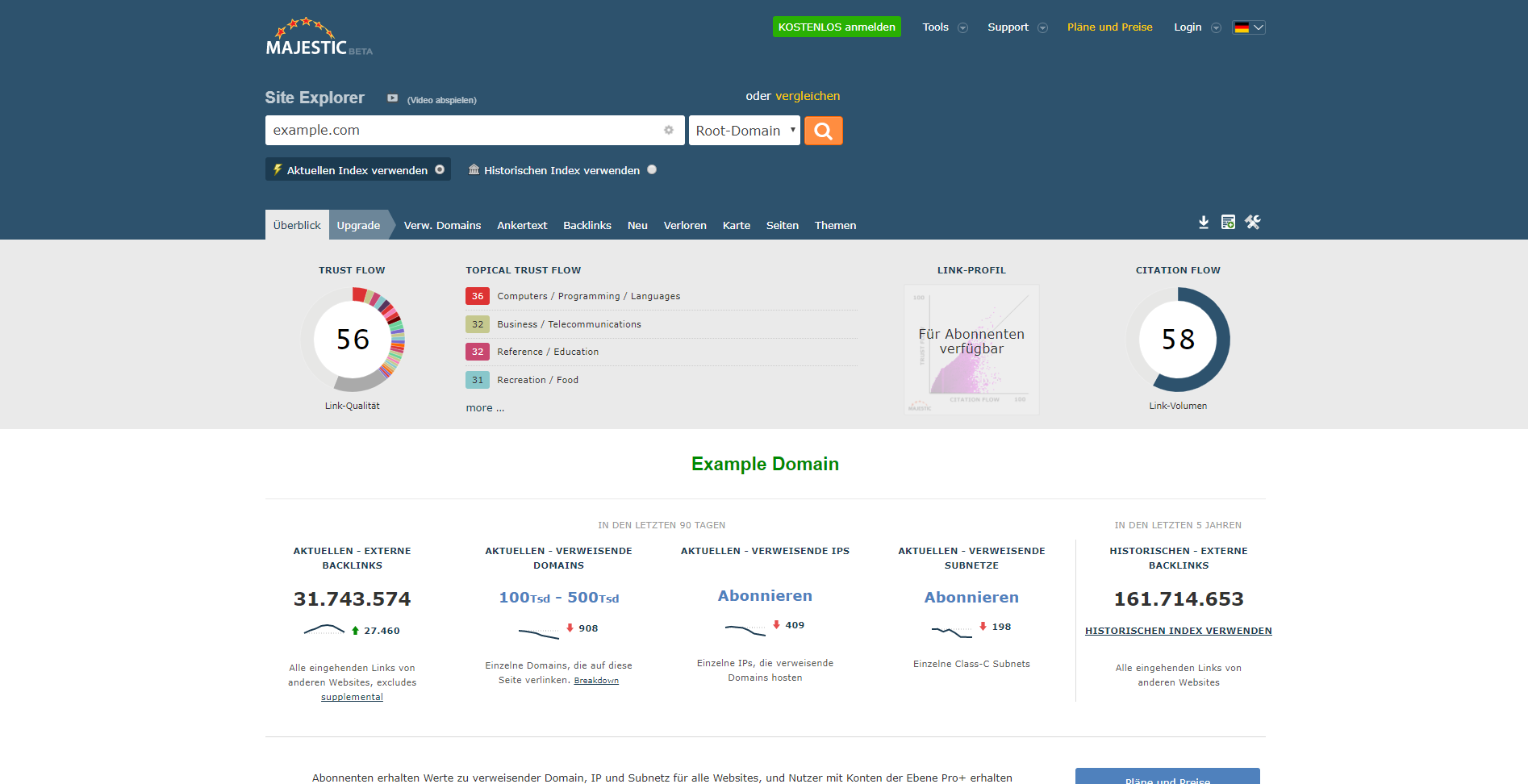Viewport: 1528px width, 784px height.
Task: Open Pläne und Preise in header
Action: pyautogui.click(x=1109, y=27)
